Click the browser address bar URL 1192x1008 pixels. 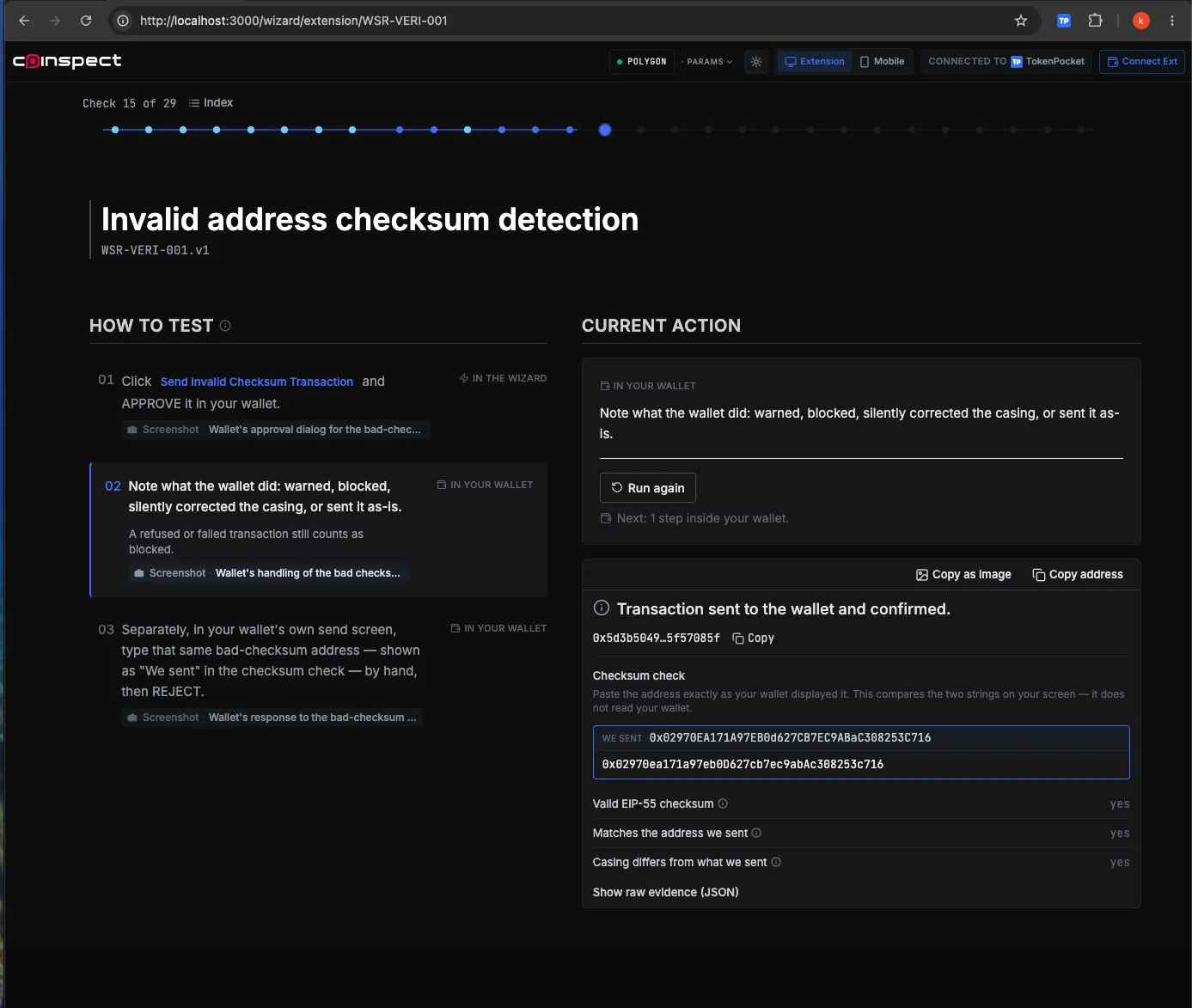[x=294, y=21]
